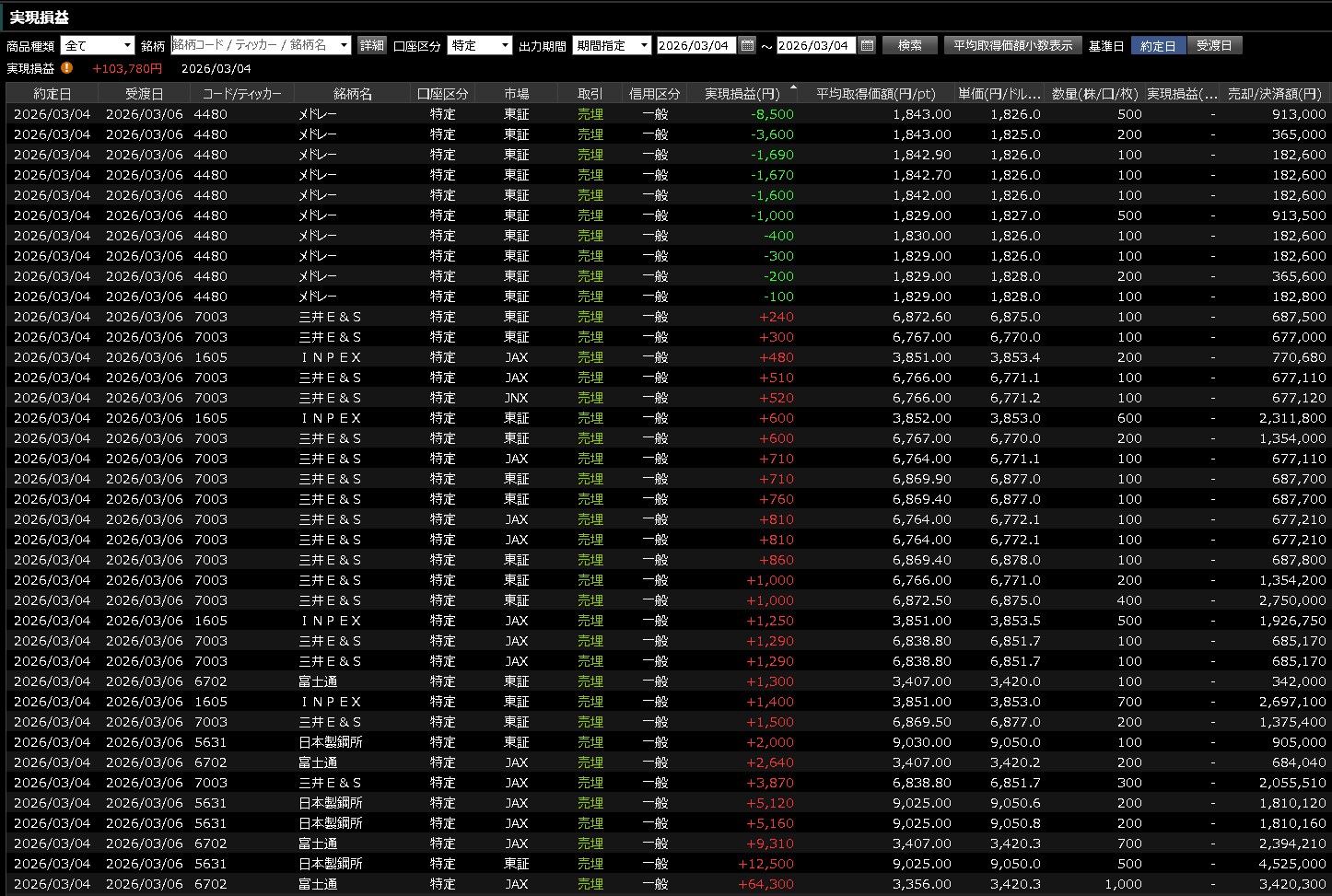This screenshot has height=896, width=1332.
Task: Select 約定日 as the base date
Action: point(1158,45)
